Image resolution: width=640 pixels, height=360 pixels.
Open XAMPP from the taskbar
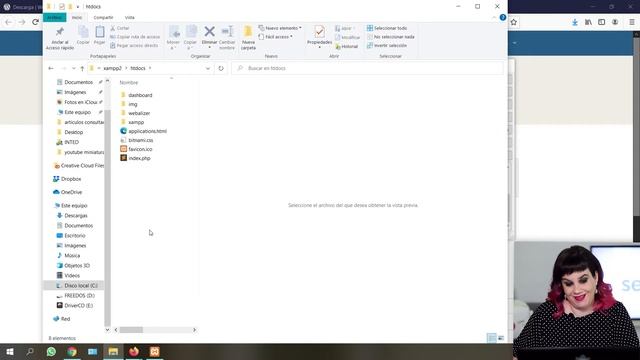pos(155,352)
